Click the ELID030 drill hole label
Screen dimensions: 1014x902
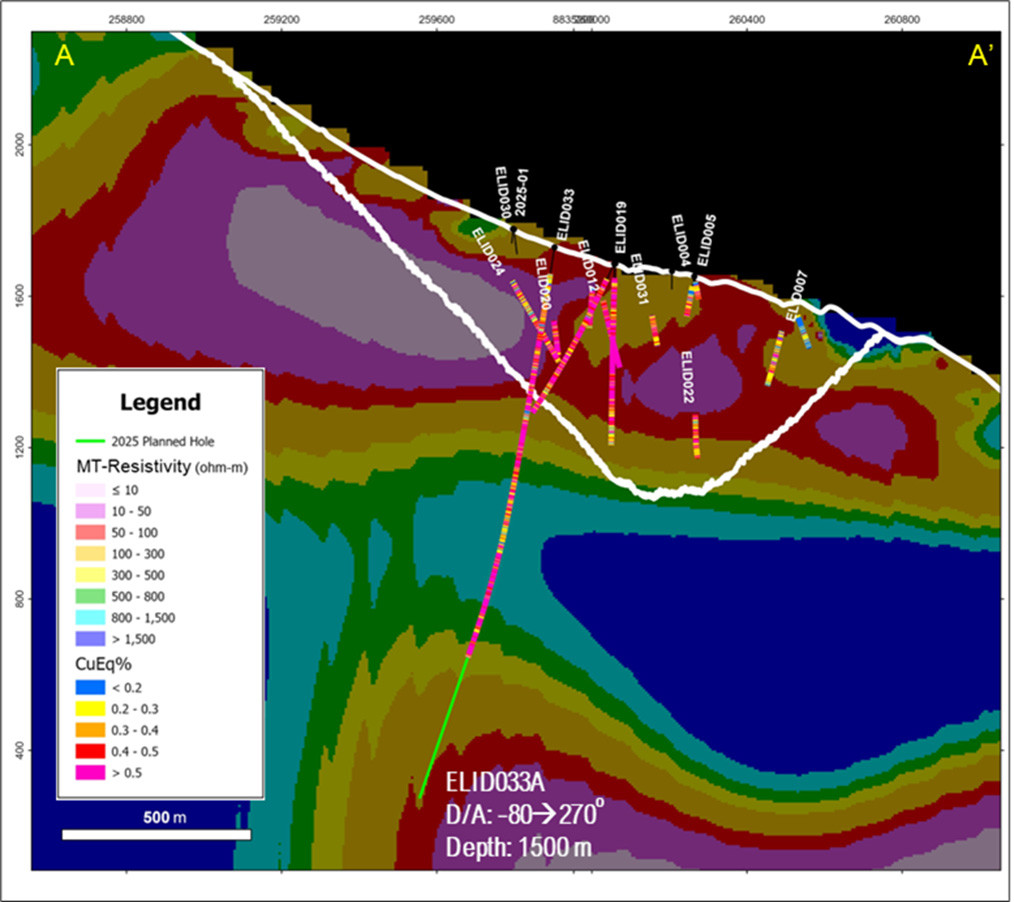[504, 193]
